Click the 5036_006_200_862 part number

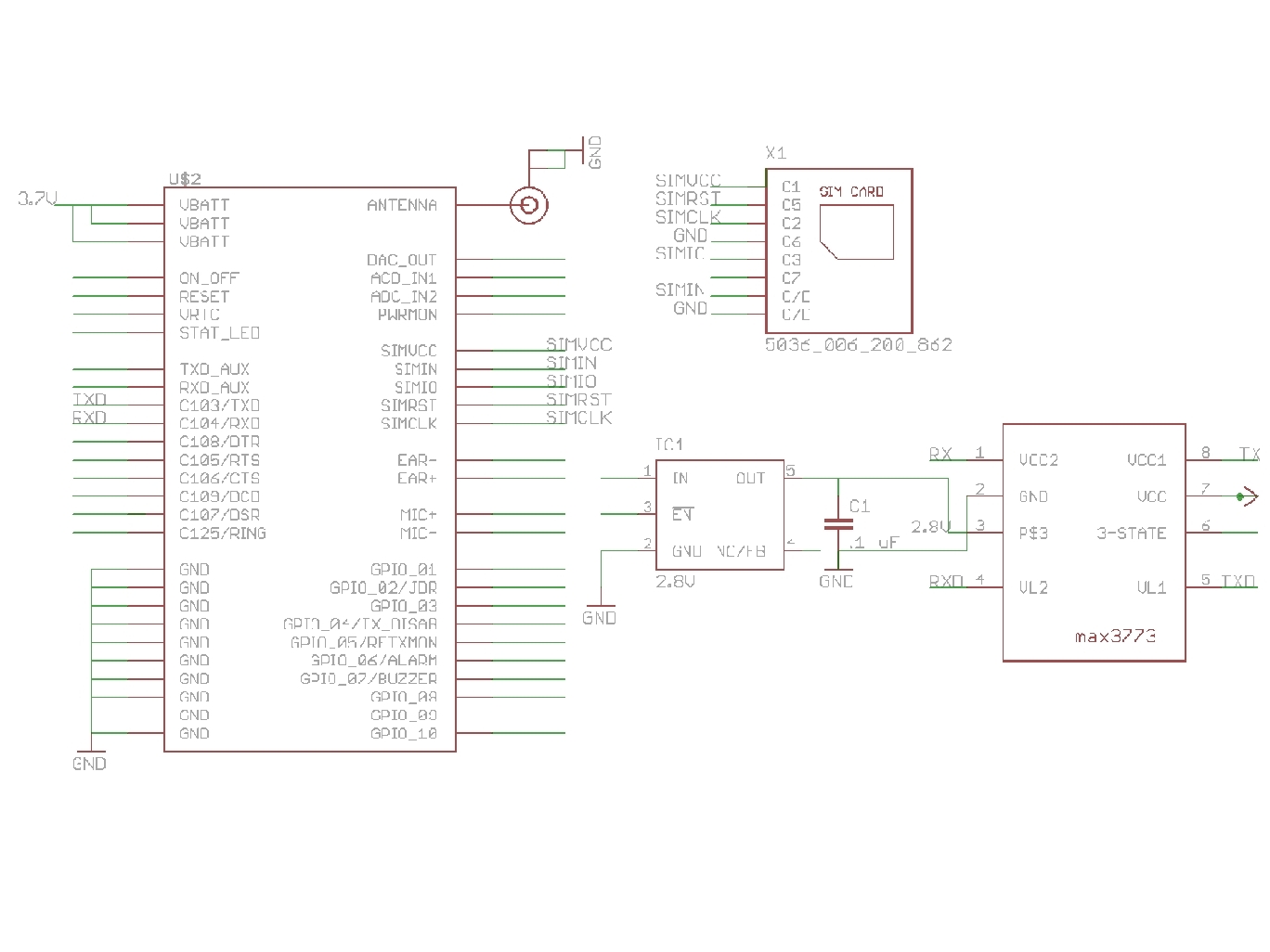coord(859,344)
